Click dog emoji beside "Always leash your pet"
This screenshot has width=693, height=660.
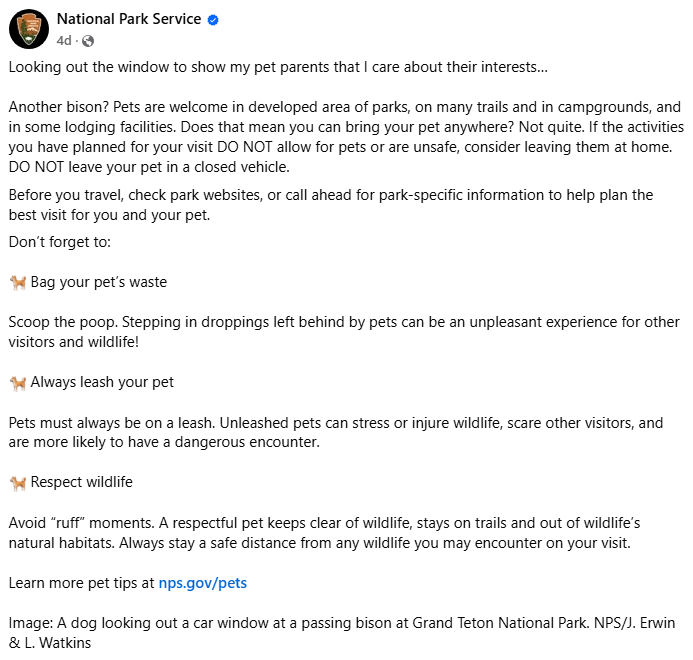point(17,382)
